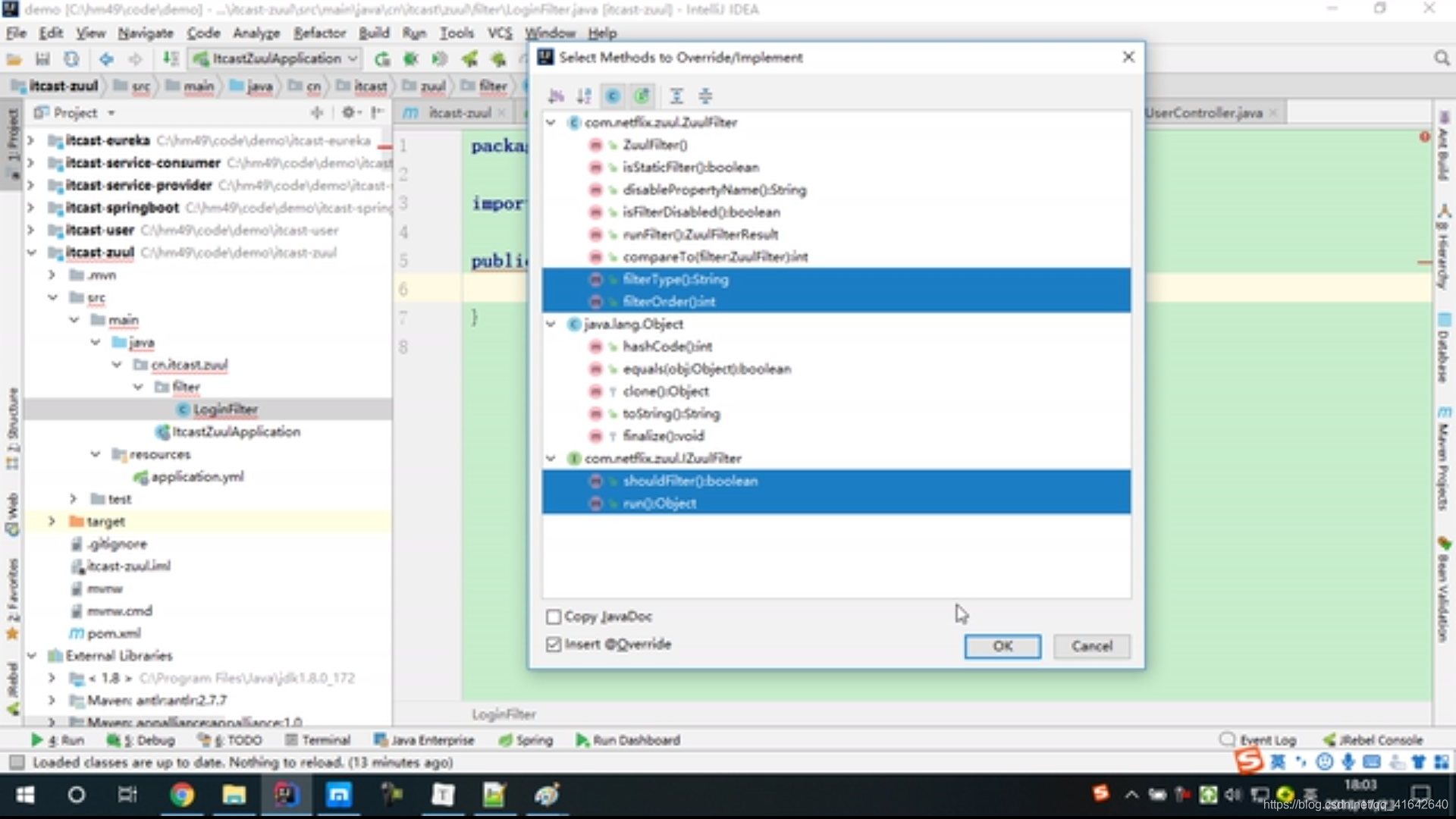Select hashCode():int method
This screenshot has width=1456, height=819.
pyautogui.click(x=836, y=347)
